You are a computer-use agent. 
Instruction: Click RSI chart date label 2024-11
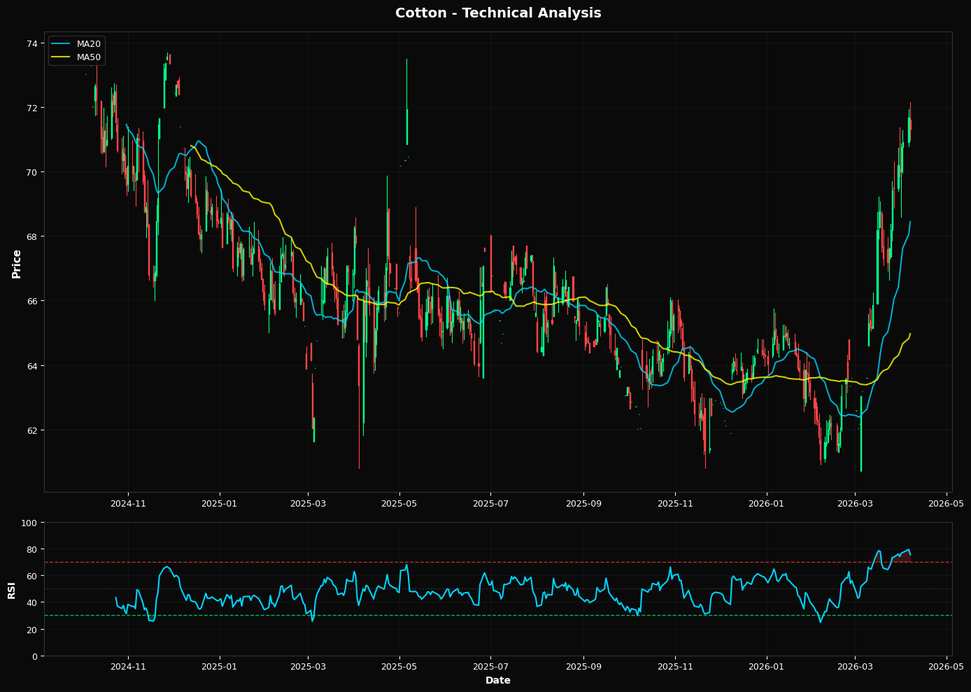[x=128, y=667]
